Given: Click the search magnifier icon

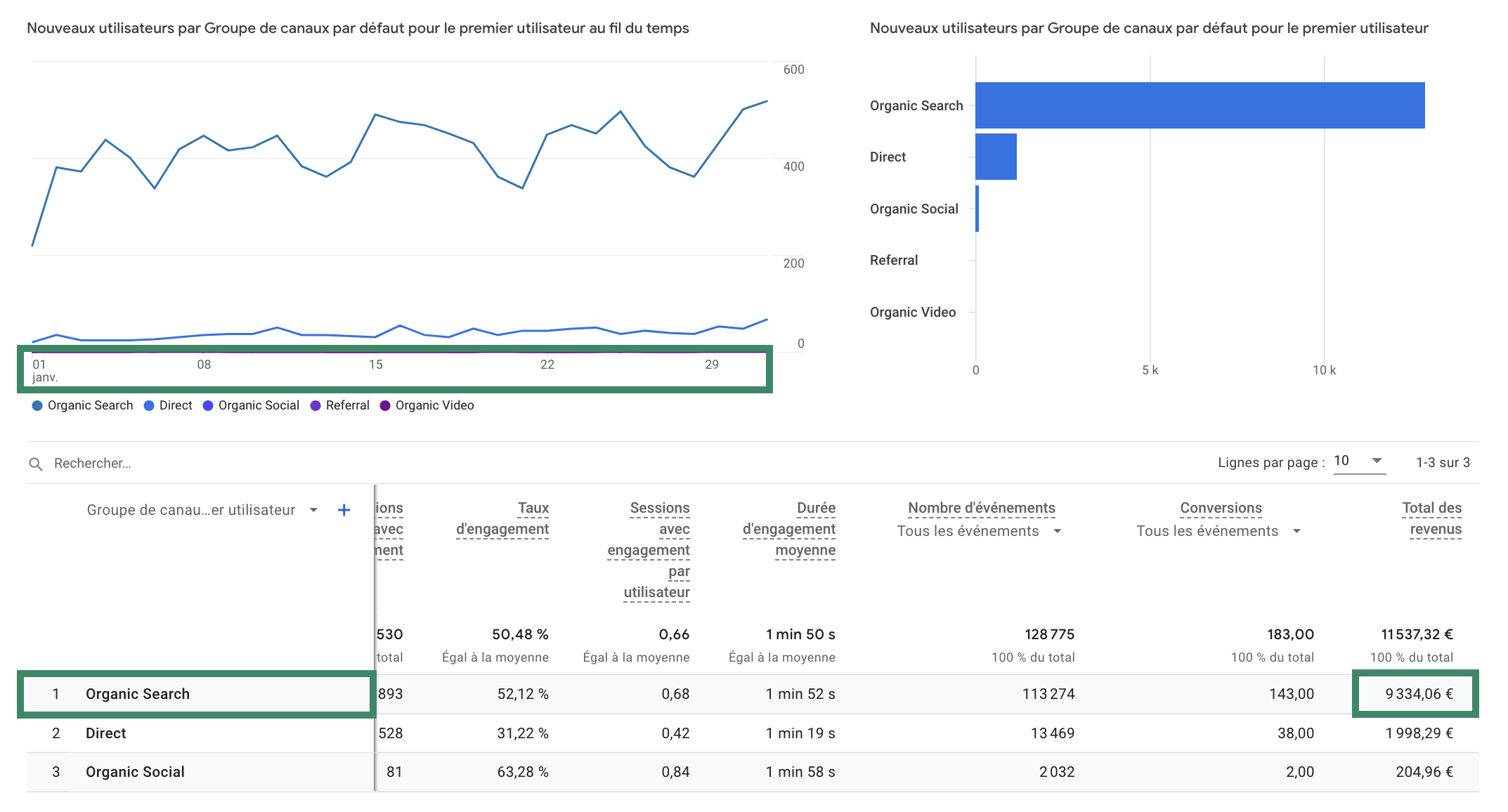Looking at the screenshot, I should [x=35, y=464].
